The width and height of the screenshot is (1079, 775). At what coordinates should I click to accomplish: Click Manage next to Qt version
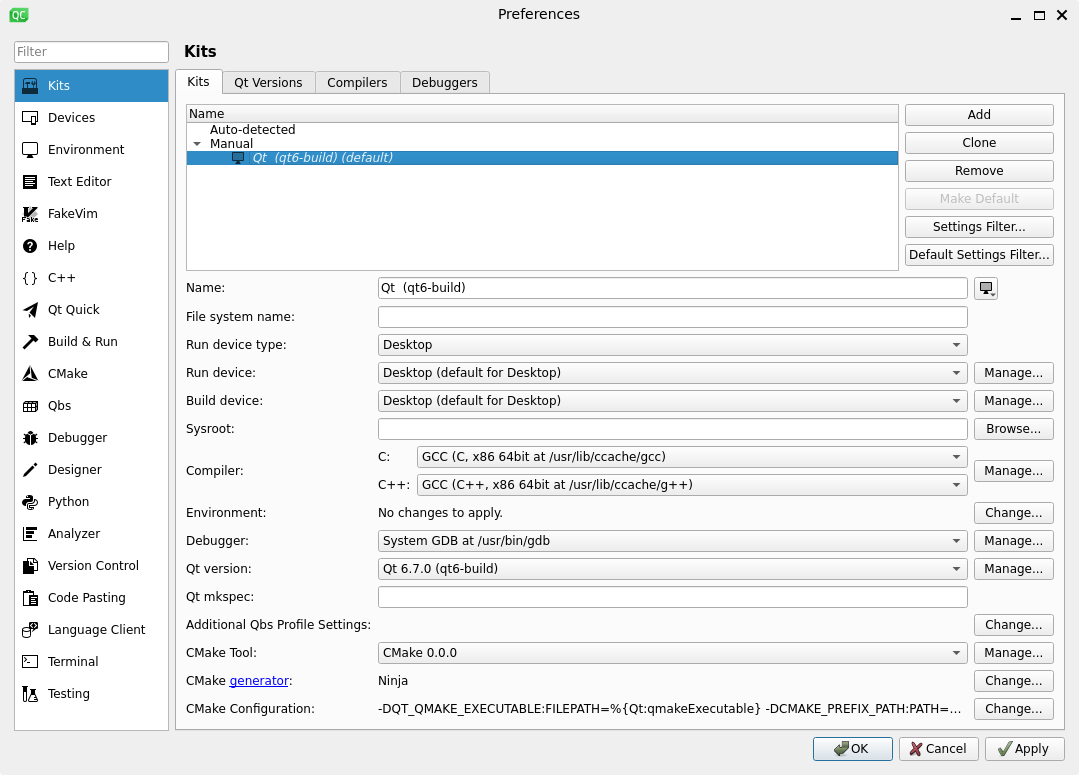pyautogui.click(x=1014, y=569)
